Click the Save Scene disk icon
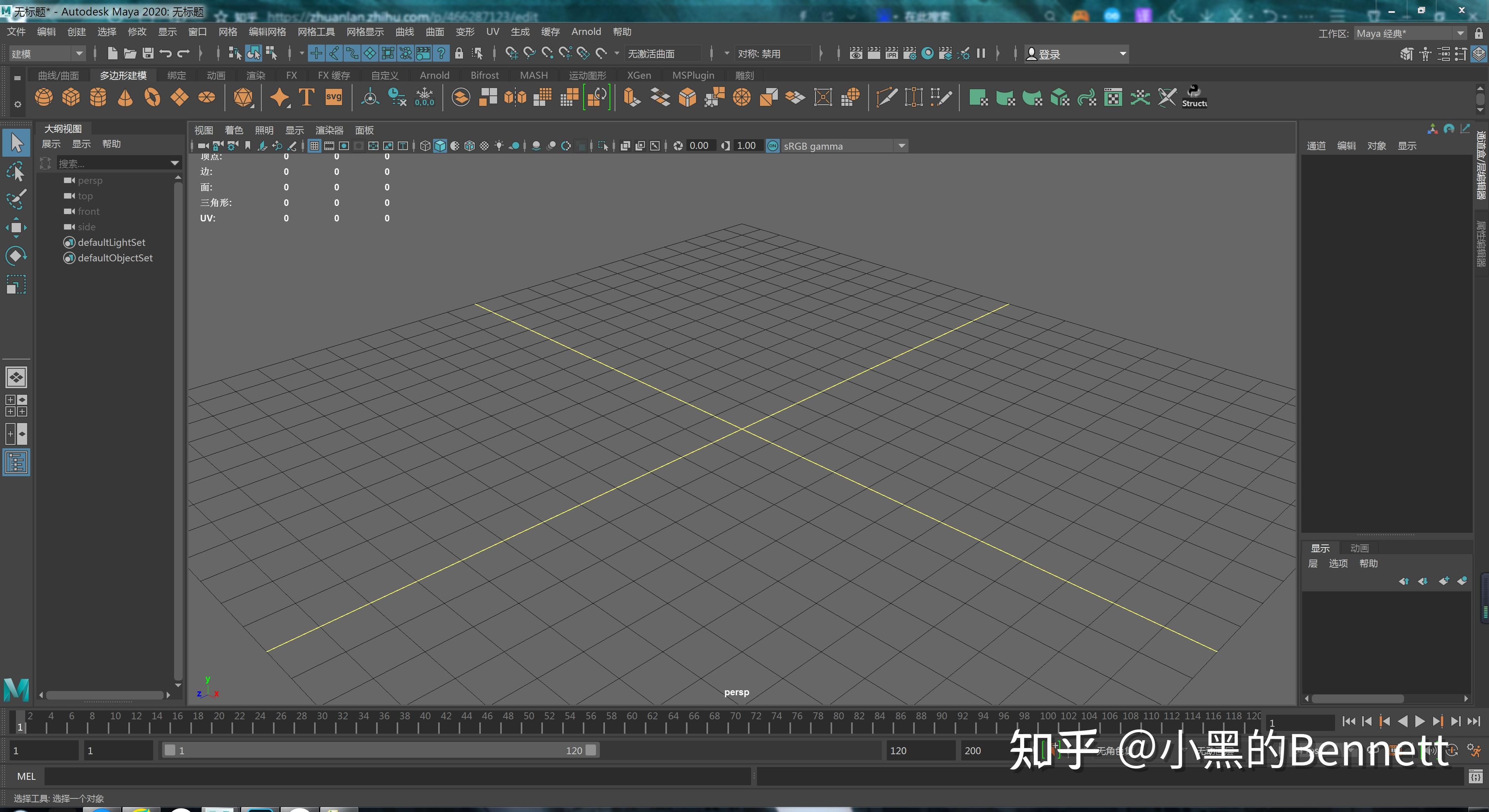This screenshot has width=1489, height=812. tap(148, 54)
